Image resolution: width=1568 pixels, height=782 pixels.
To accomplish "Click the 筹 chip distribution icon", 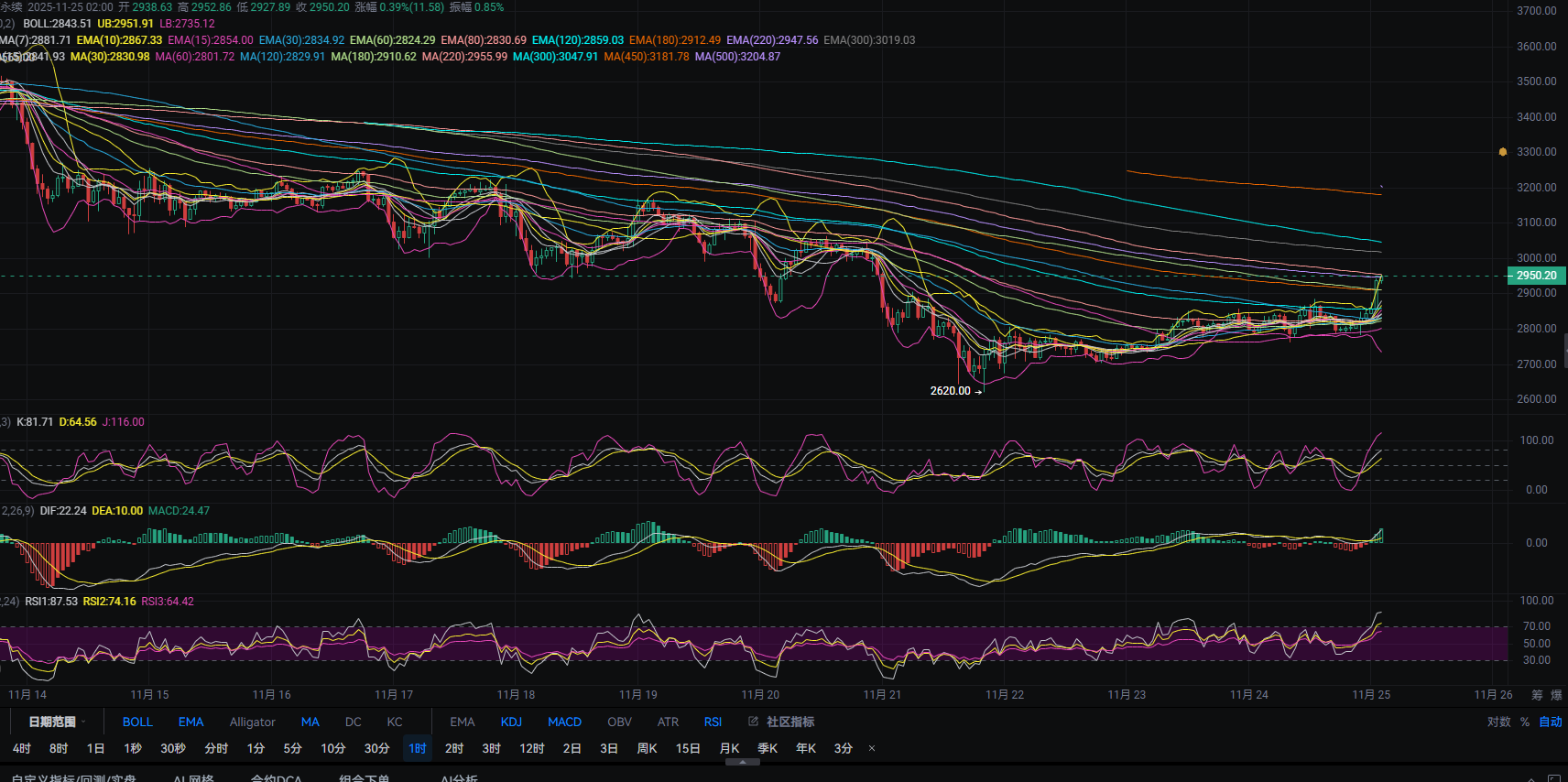I will pos(1537,695).
